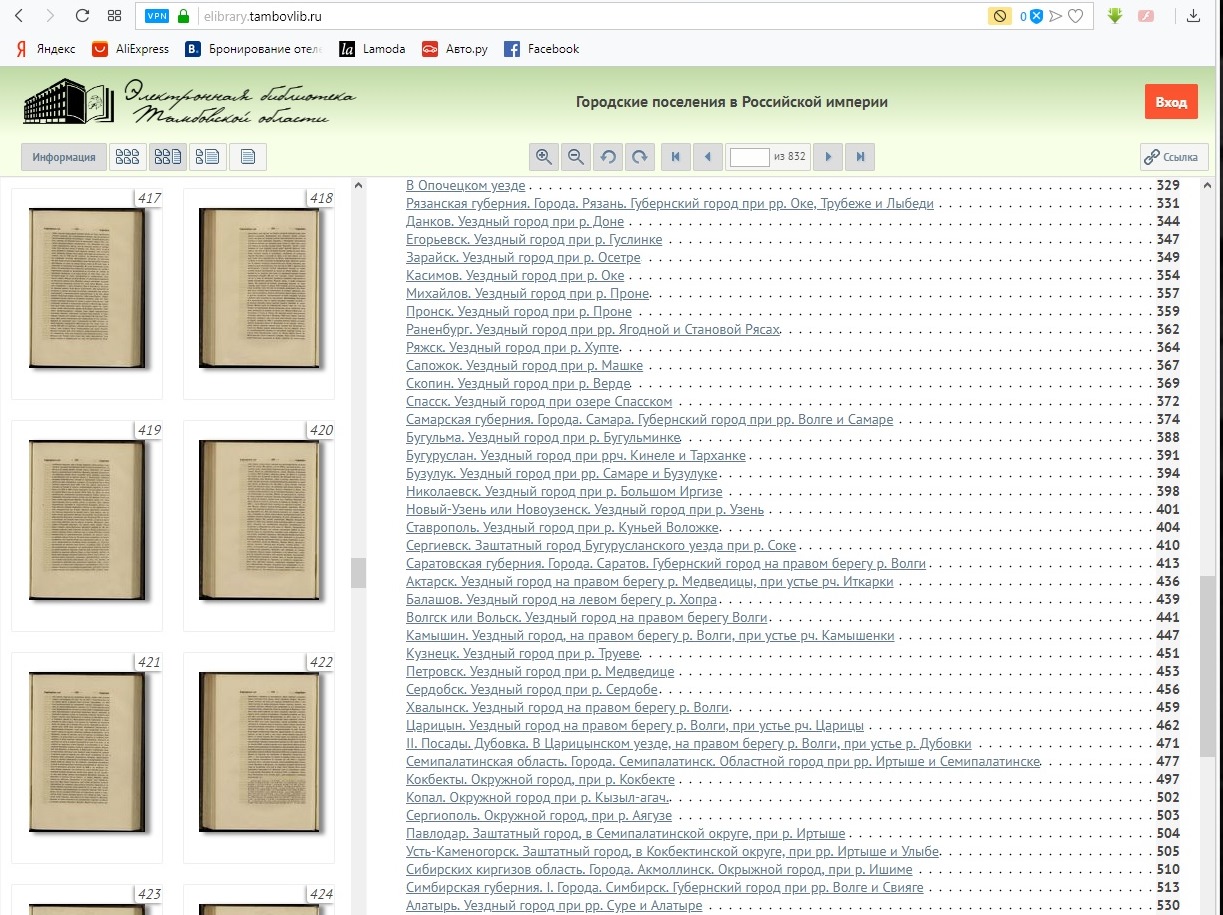The width and height of the screenshot is (1223, 915).
Task: Click the Flash plugin extension icon
Action: [x=1147, y=16]
